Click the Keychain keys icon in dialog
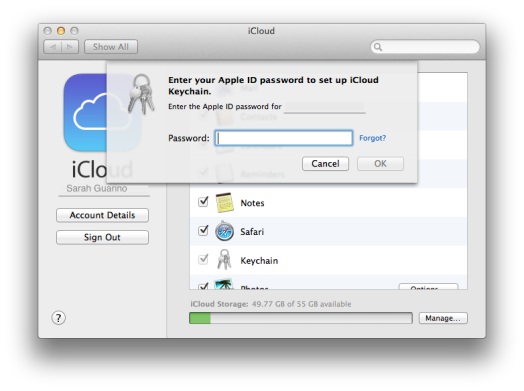 click(141, 94)
